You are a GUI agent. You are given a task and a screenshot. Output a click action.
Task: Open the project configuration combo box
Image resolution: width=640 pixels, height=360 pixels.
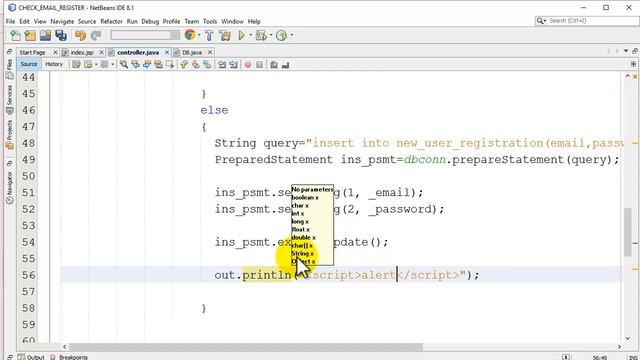pyautogui.click(x=145, y=36)
